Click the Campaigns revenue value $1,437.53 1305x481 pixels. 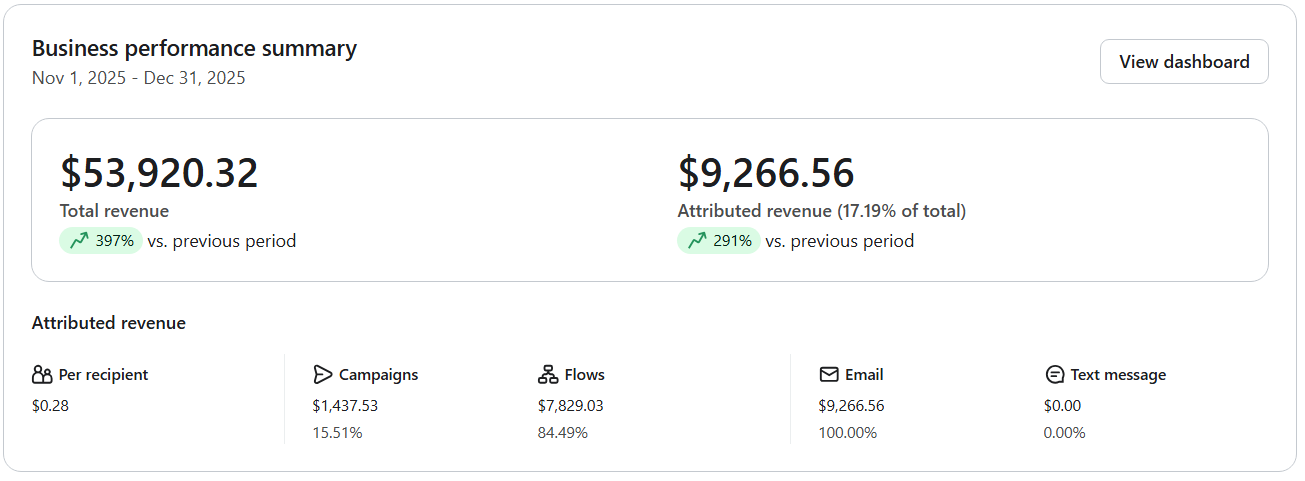point(345,406)
